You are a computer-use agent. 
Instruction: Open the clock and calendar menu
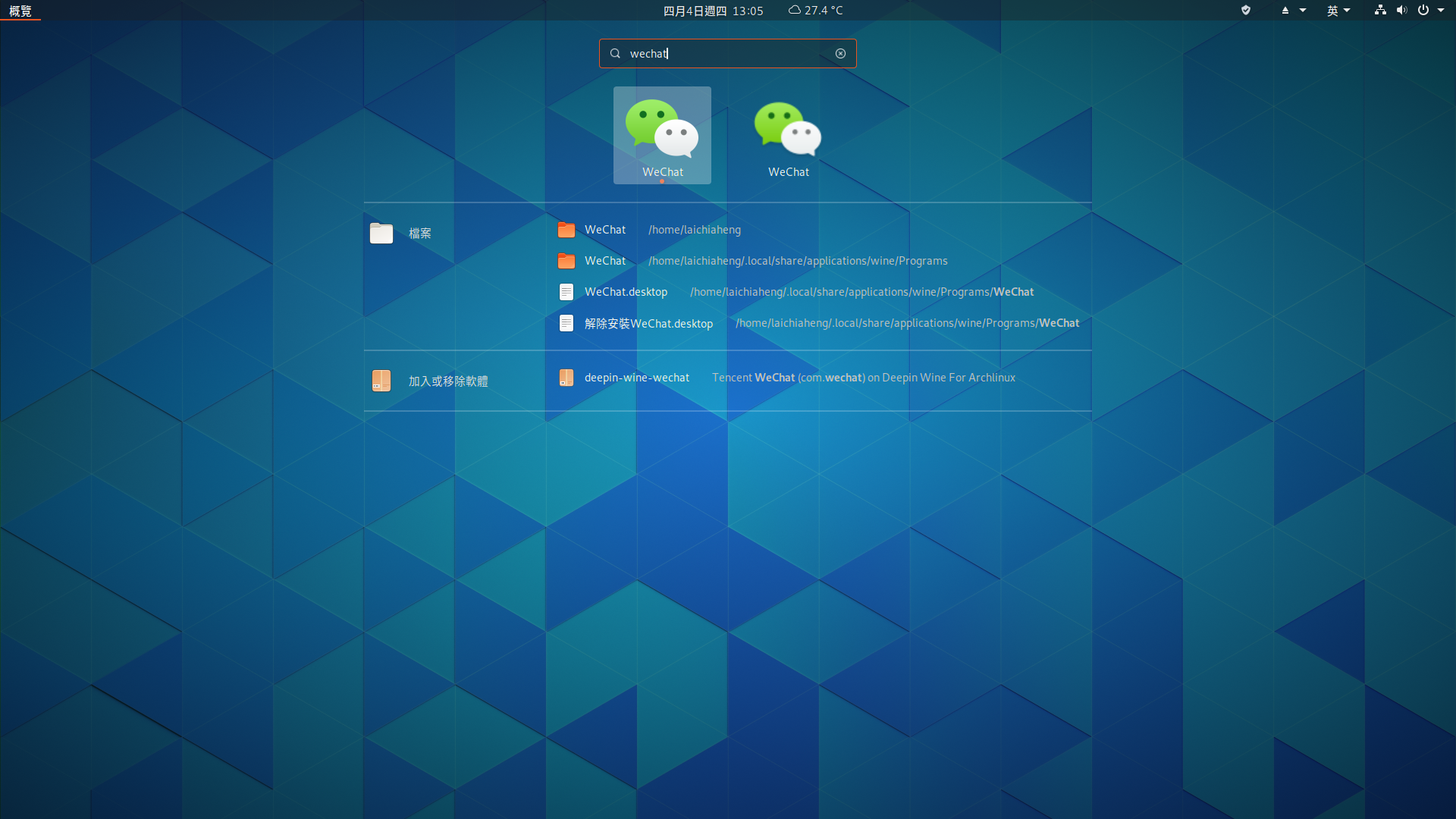pyautogui.click(x=713, y=11)
